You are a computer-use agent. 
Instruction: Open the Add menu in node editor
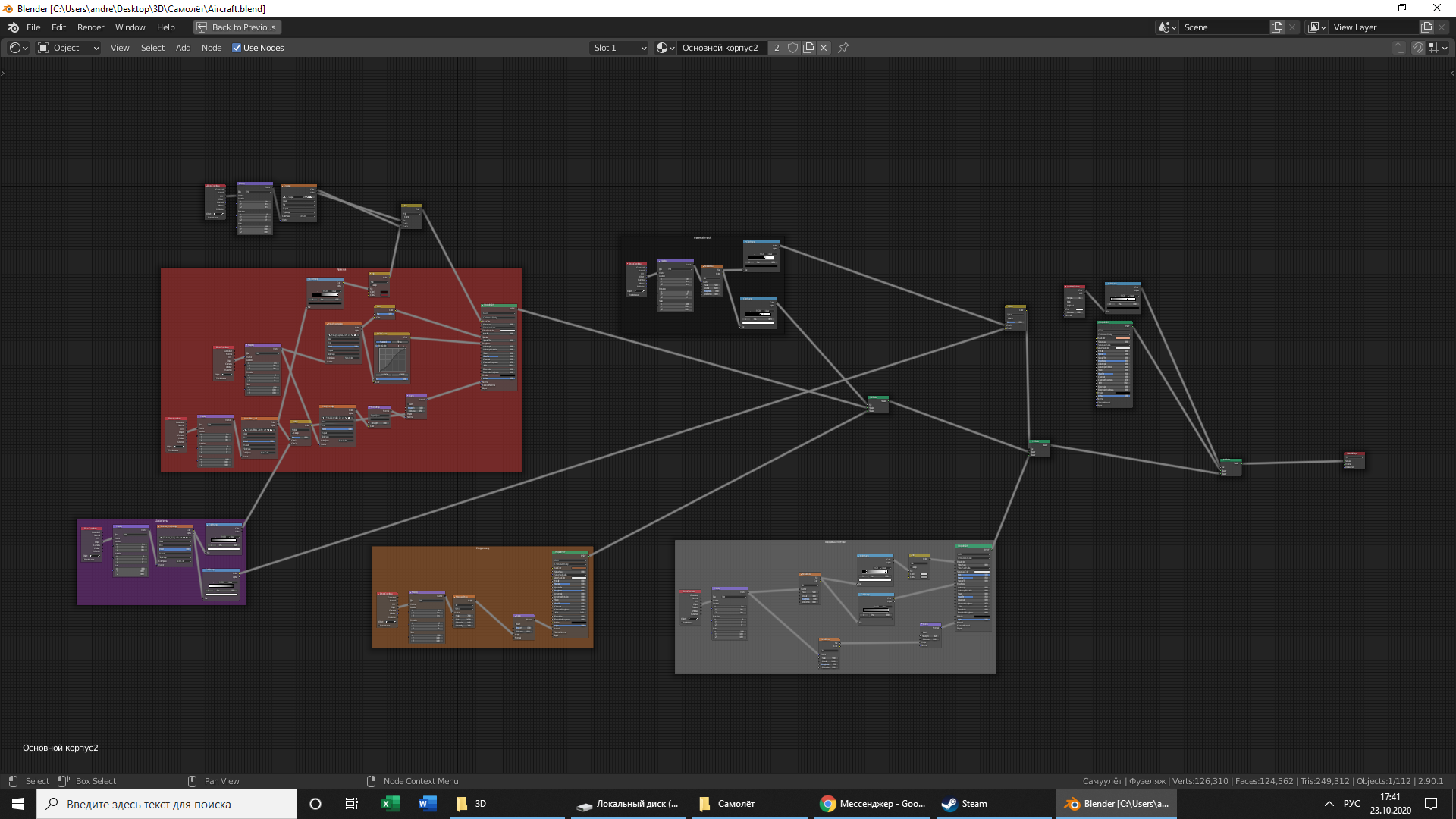(x=183, y=48)
